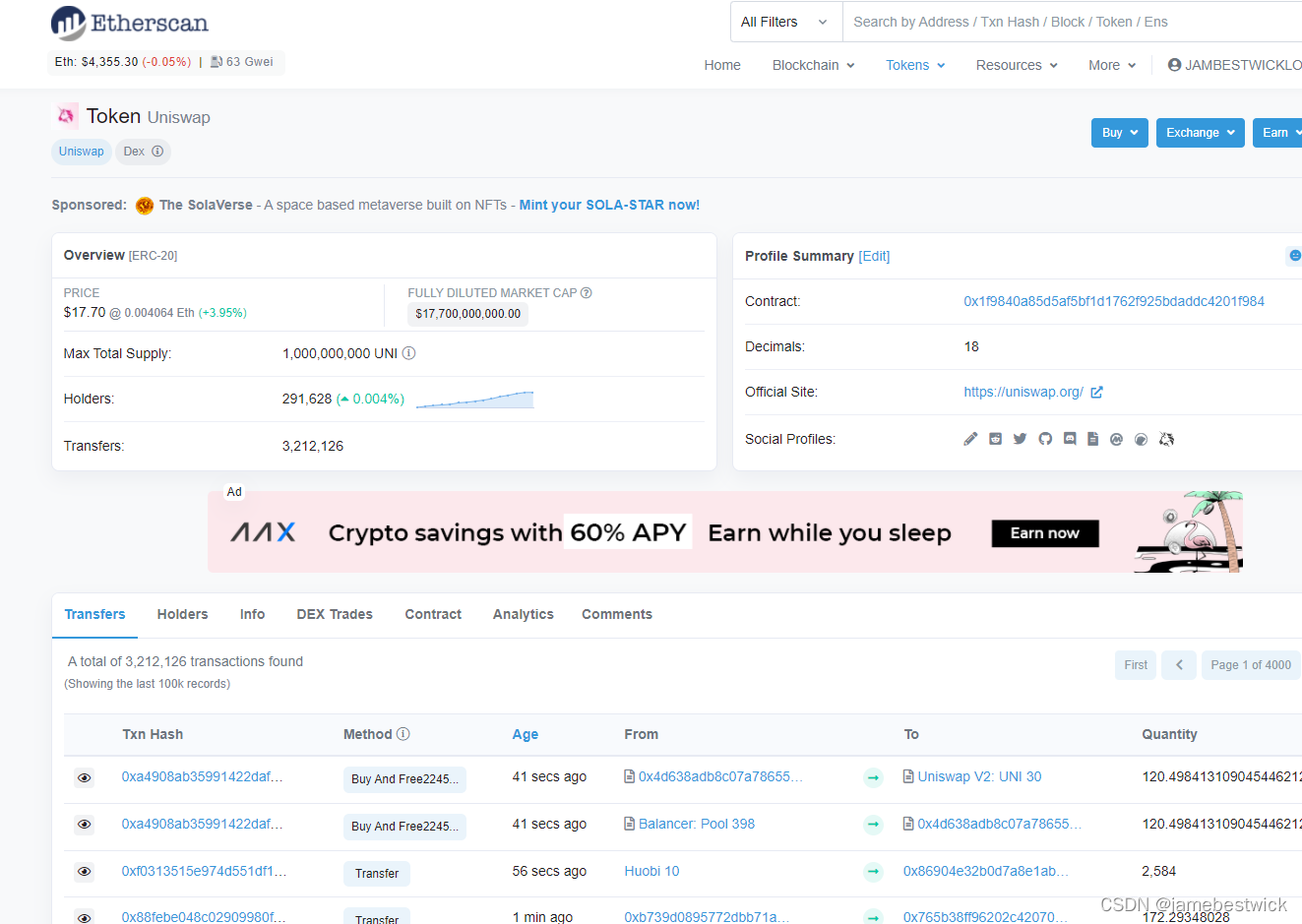Click the Max Total Supply info icon

point(409,353)
